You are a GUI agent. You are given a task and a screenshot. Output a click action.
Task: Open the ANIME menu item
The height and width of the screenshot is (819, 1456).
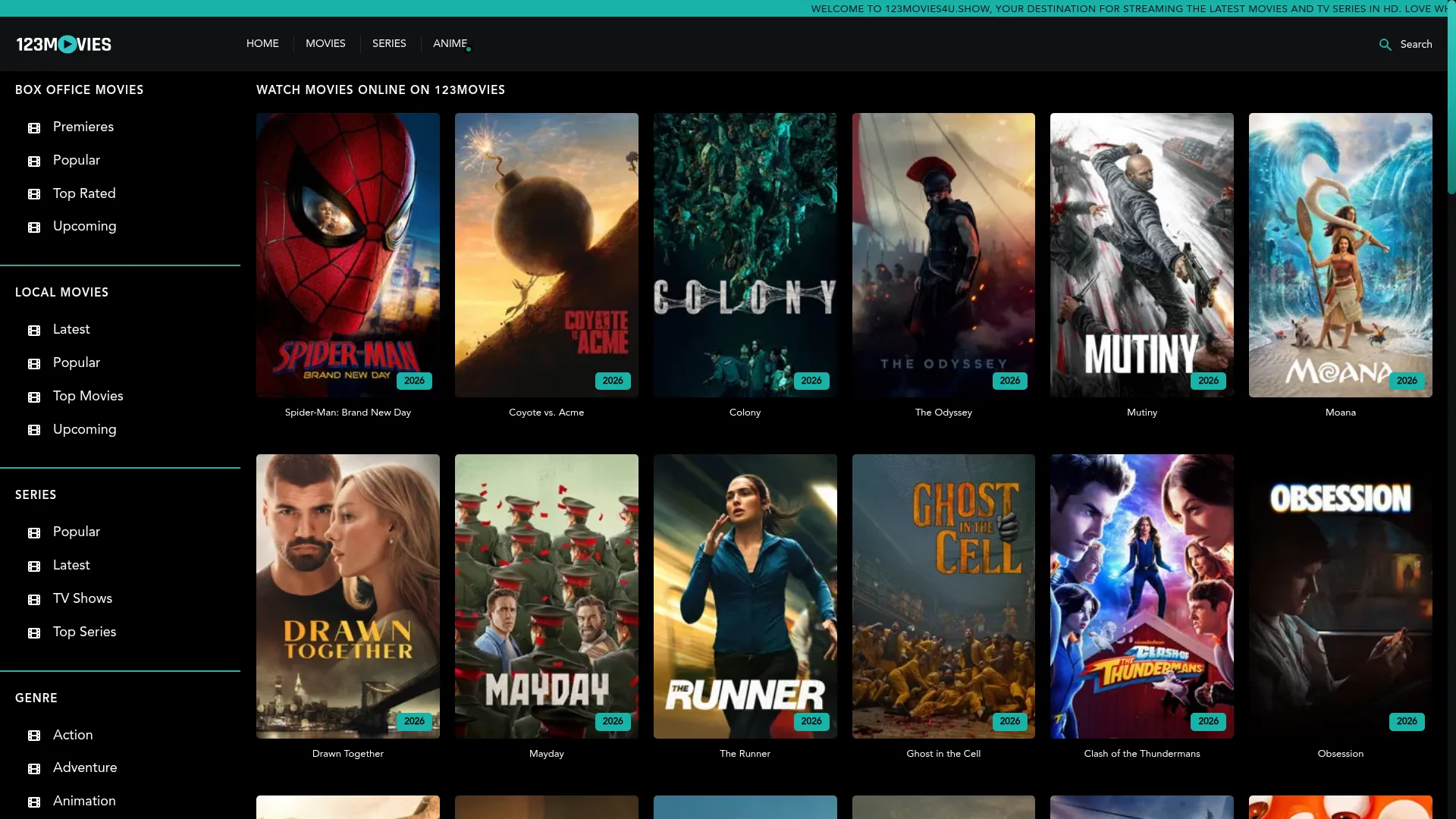click(450, 44)
